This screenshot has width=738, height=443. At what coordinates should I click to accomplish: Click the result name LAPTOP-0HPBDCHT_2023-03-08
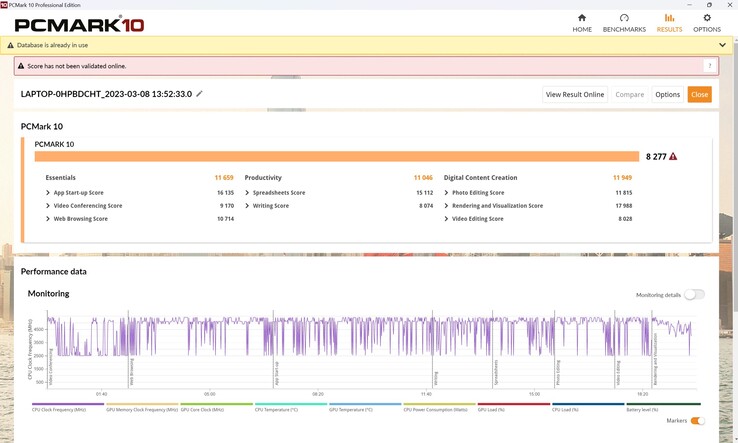point(106,94)
